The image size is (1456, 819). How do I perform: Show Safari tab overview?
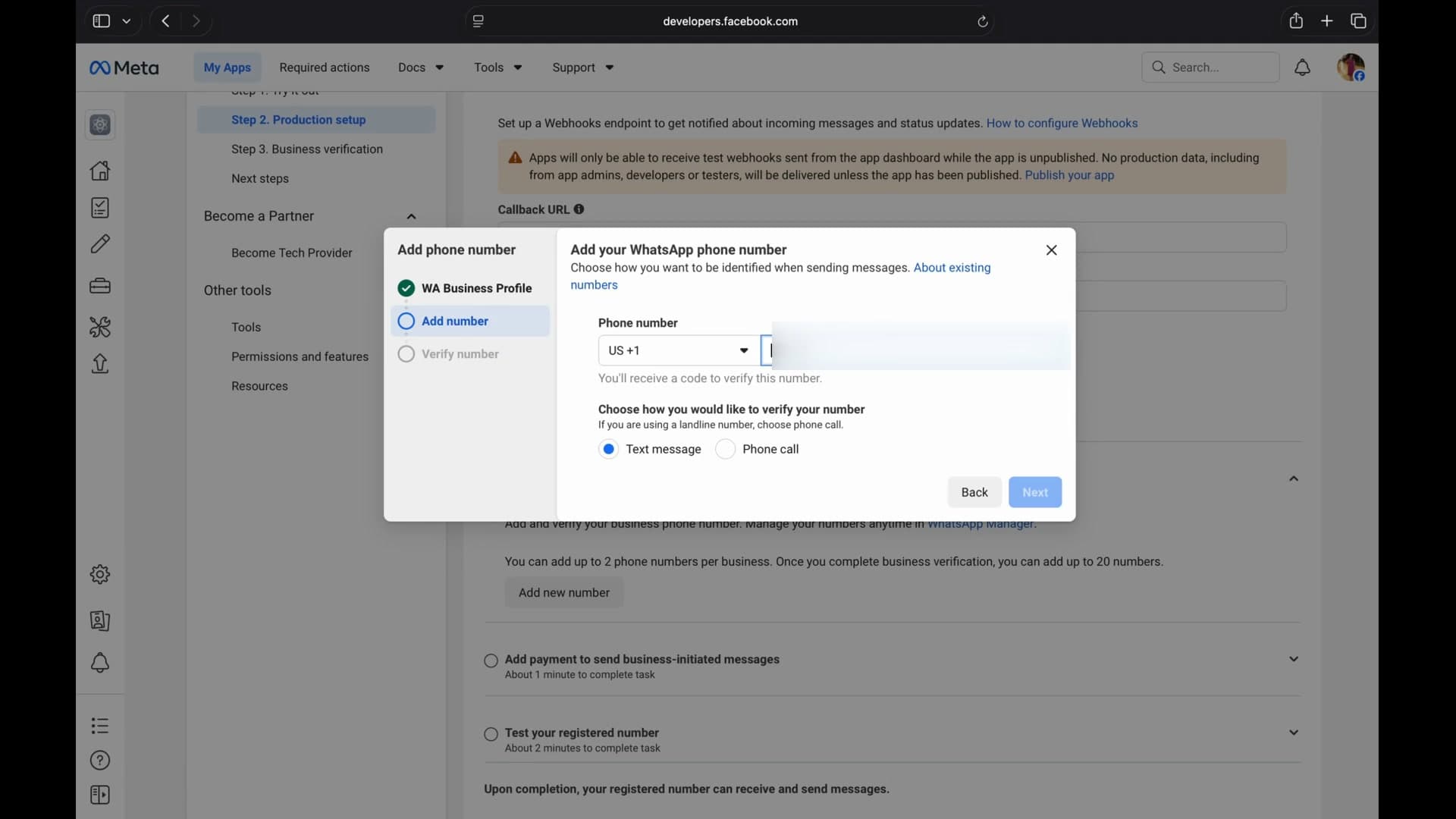click(x=1359, y=21)
